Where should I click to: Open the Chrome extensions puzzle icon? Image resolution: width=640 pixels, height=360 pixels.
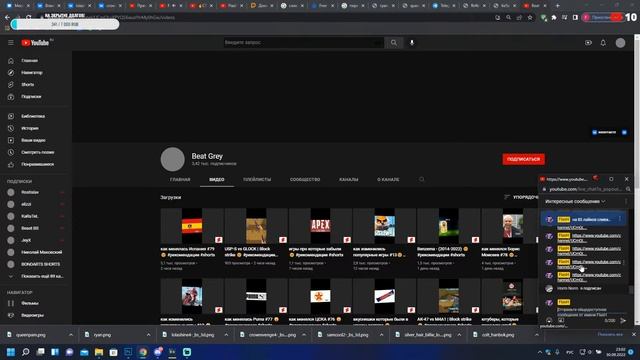tap(554, 18)
